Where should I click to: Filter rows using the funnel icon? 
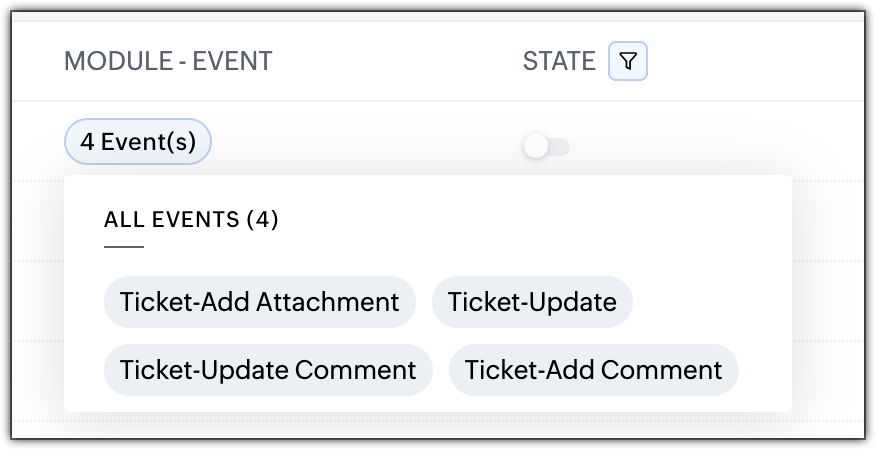628,62
